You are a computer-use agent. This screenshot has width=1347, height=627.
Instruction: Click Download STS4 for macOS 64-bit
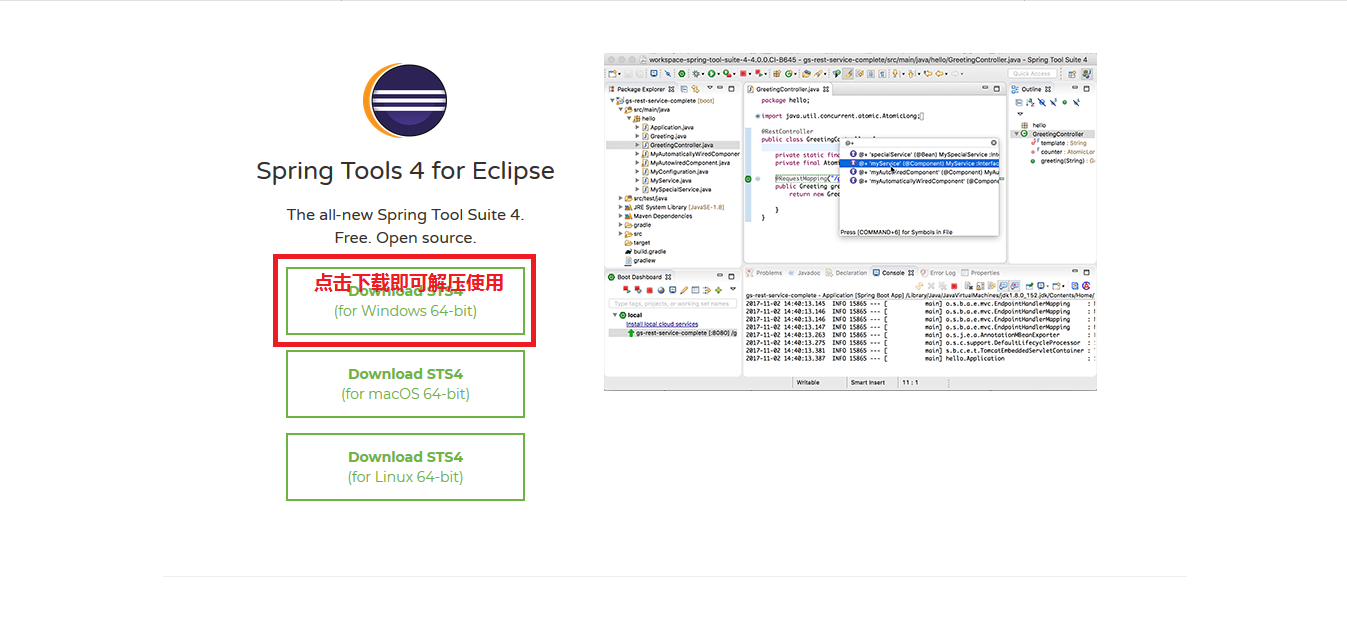pyautogui.click(x=405, y=383)
